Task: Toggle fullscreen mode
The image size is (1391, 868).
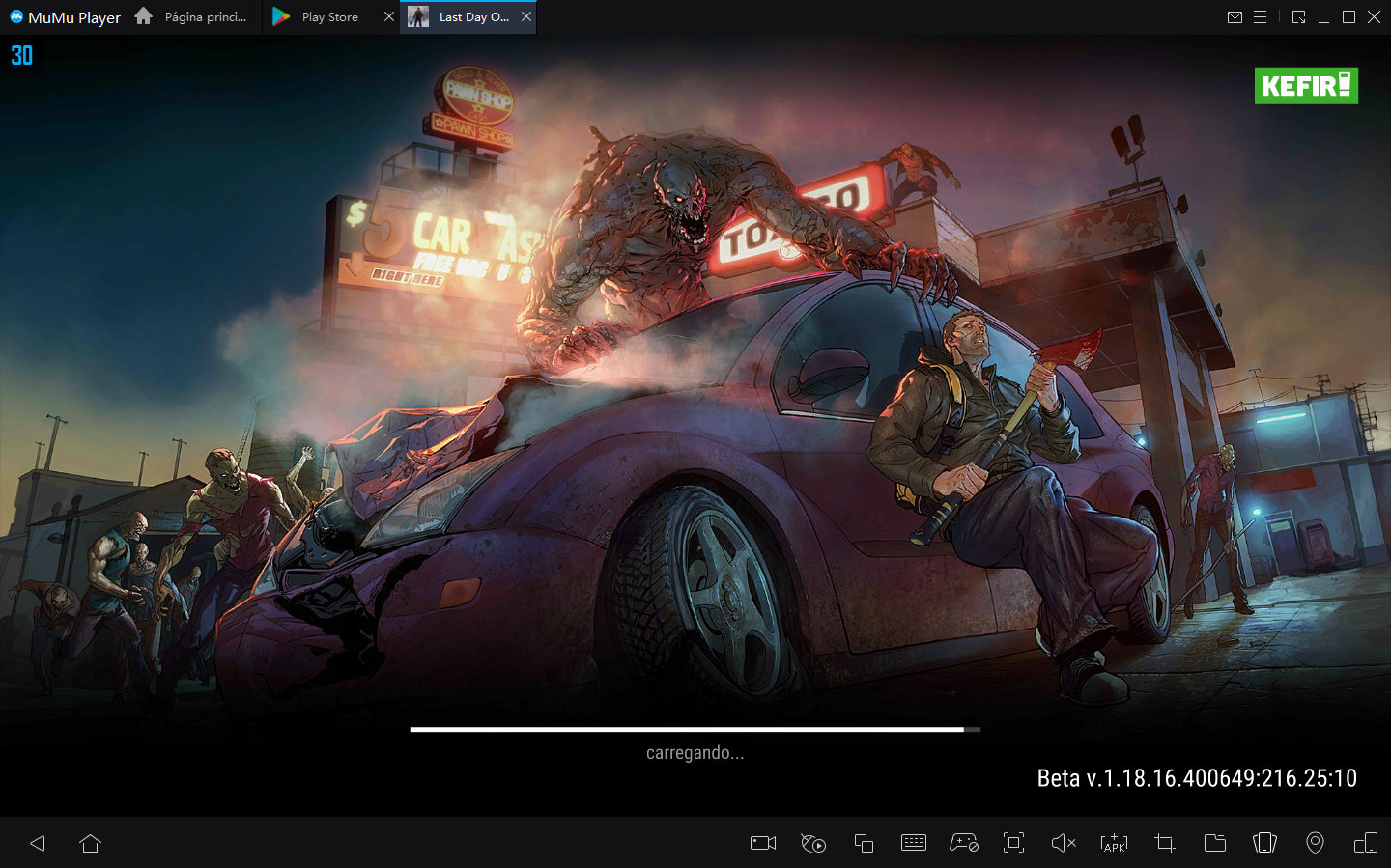Action: tap(1013, 843)
